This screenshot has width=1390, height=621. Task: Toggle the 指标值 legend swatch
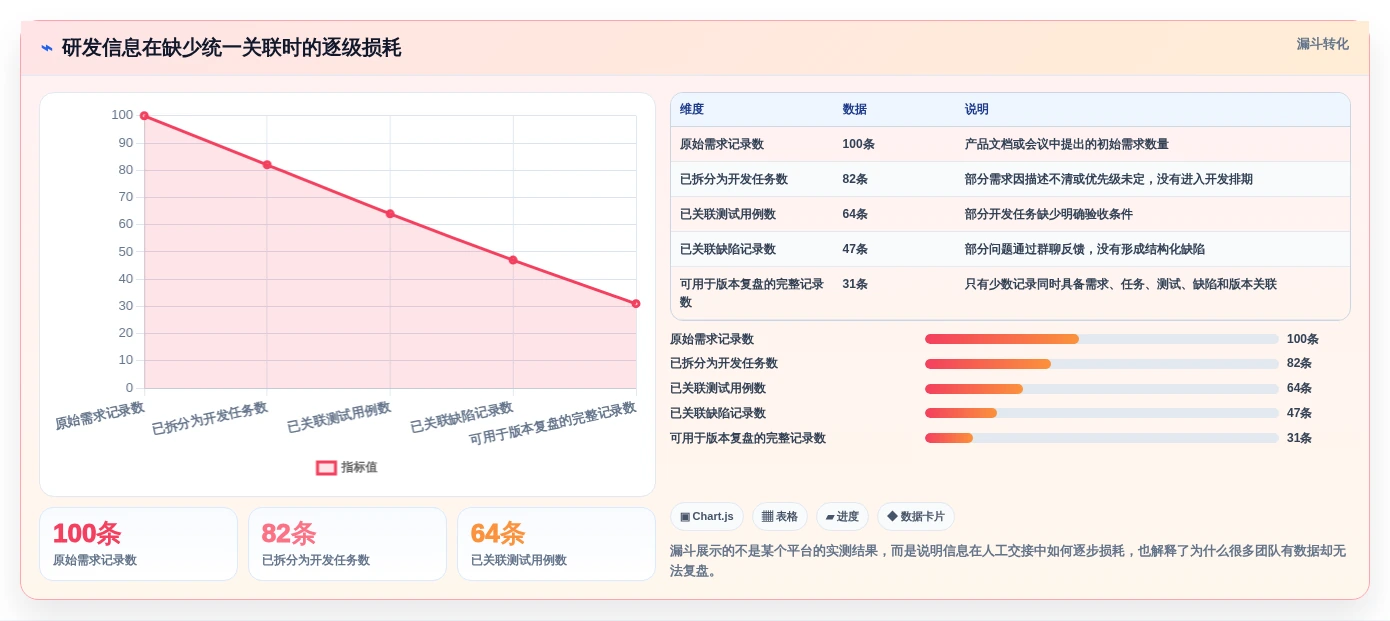[x=327, y=467]
